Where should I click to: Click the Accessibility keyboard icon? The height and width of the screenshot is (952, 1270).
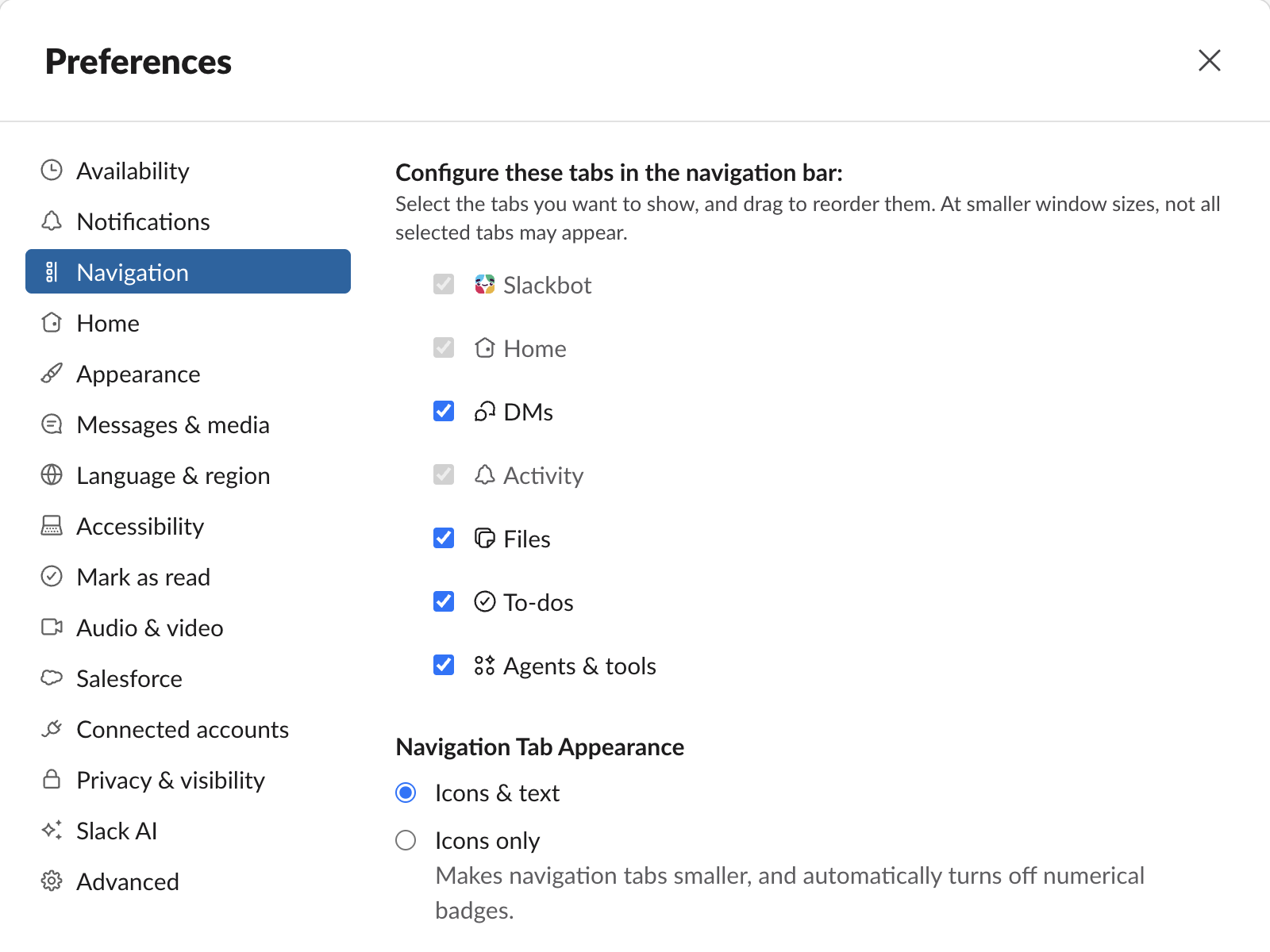point(52,526)
